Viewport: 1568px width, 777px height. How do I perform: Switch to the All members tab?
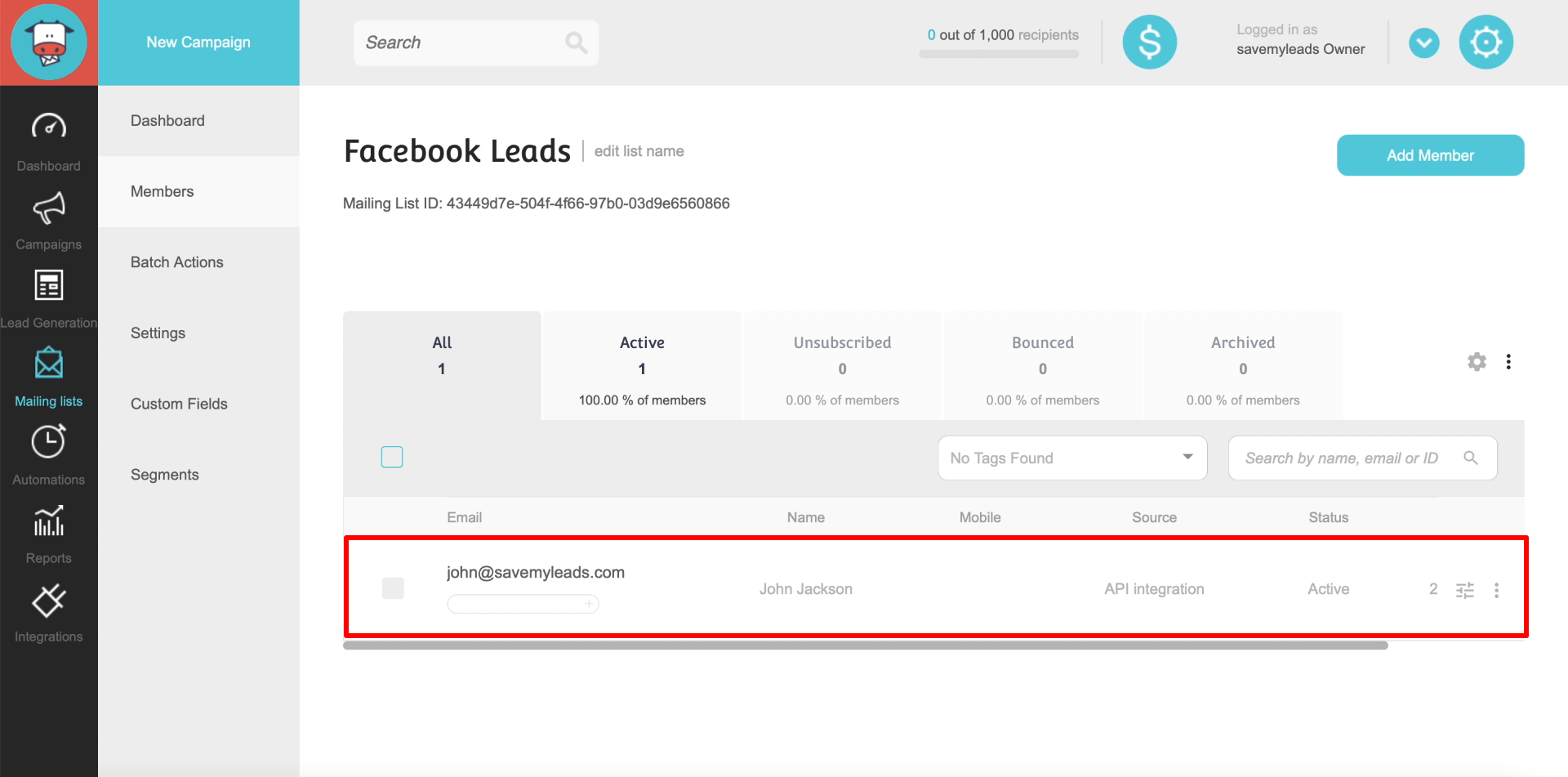(442, 365)
